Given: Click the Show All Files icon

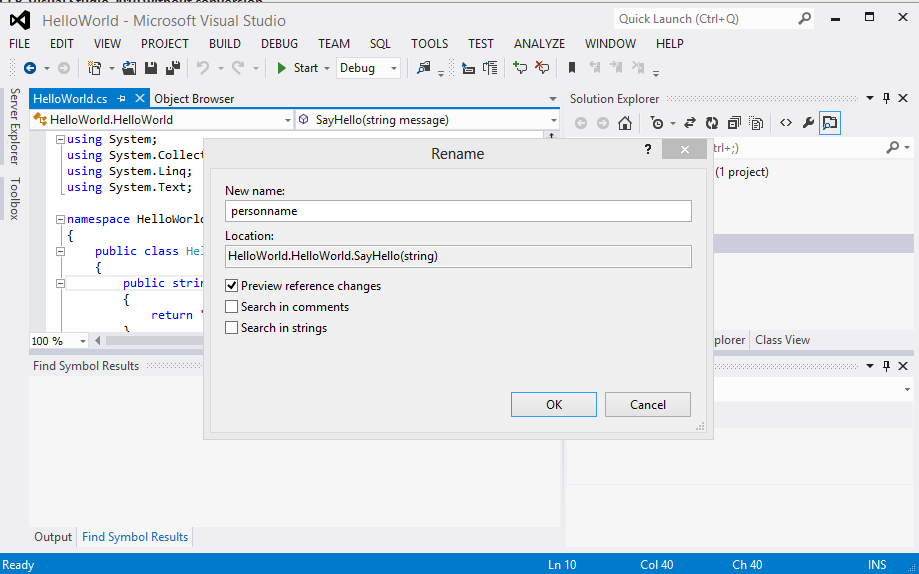Looking at the screenshot, I should coord(756,123).
